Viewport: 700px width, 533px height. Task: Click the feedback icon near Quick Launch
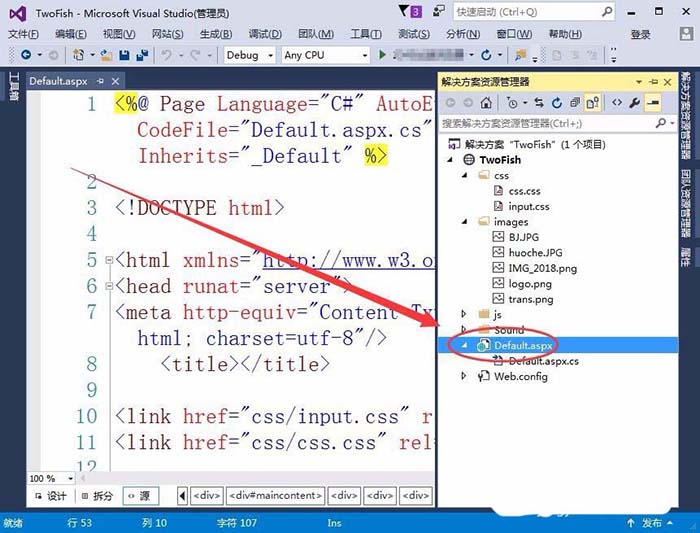click(439, 11)
